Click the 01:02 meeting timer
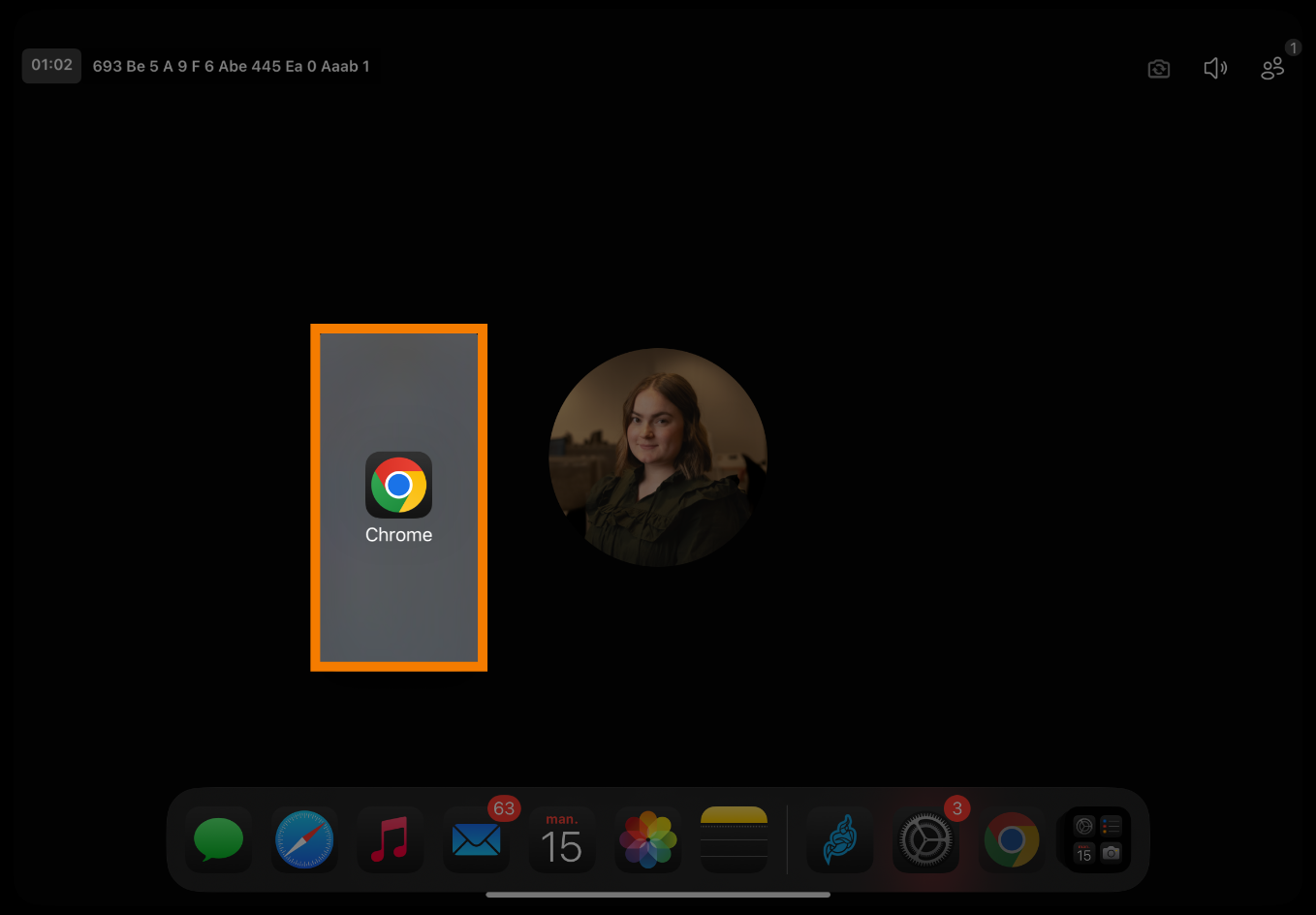Image resolution: width=1316 pixels, height=915 pixels. coord(51,66)
